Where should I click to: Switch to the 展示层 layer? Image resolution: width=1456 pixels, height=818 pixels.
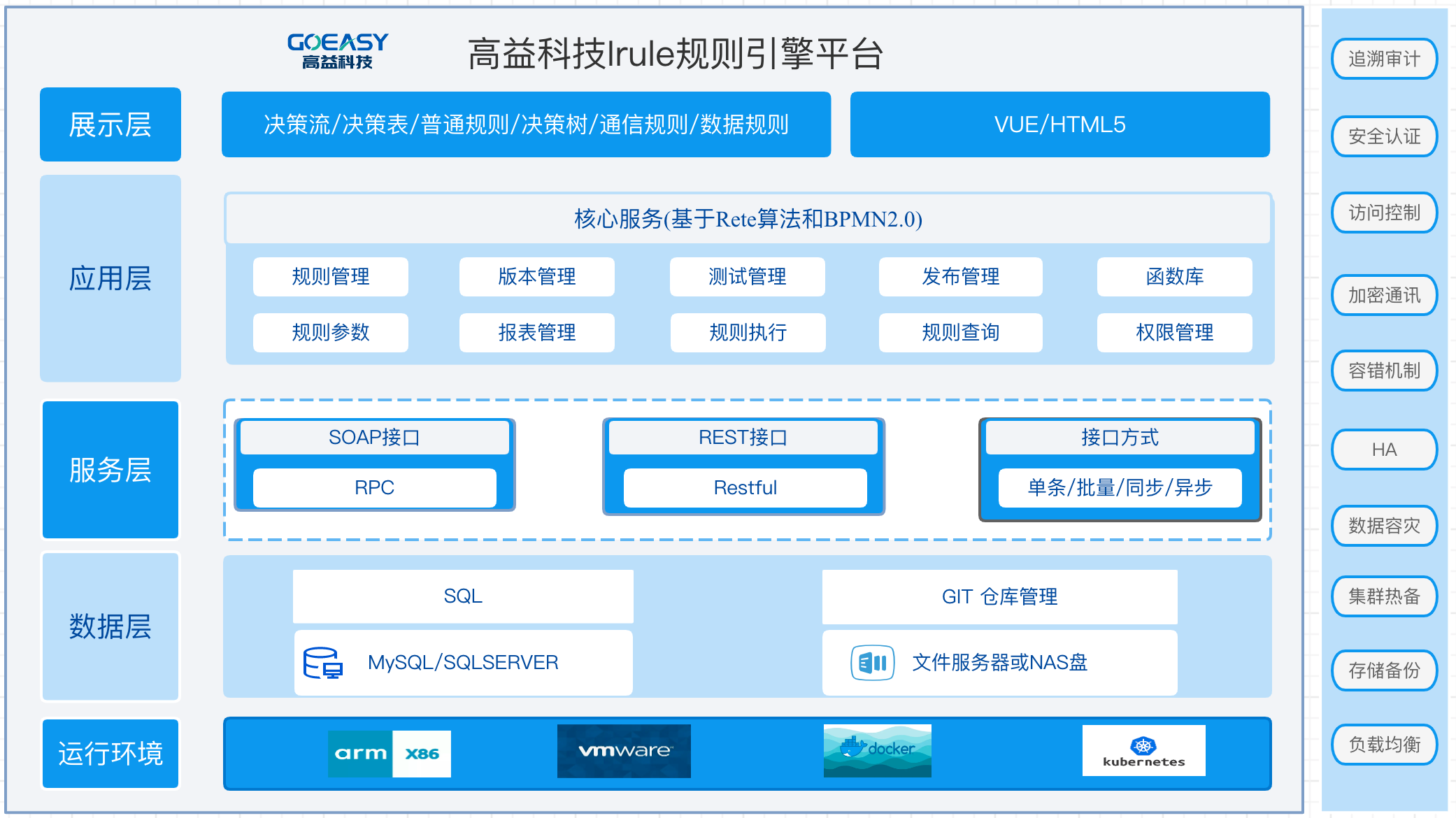click(110, 124)
